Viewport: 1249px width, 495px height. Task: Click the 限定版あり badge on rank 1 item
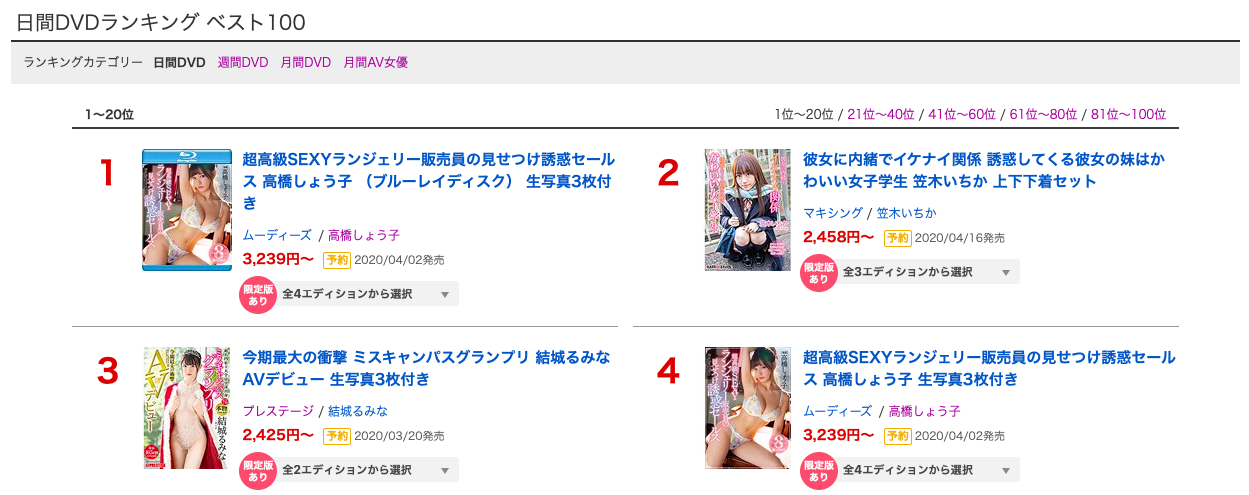(x=258, y=294)
